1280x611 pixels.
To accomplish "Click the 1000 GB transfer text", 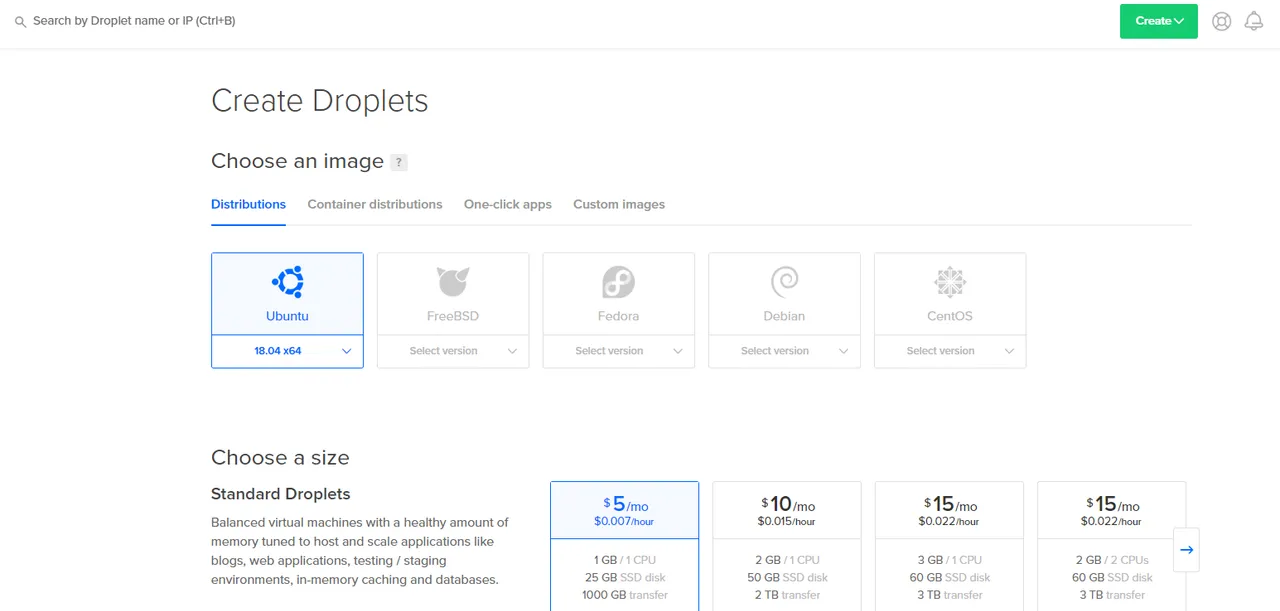I will point(625,595).
